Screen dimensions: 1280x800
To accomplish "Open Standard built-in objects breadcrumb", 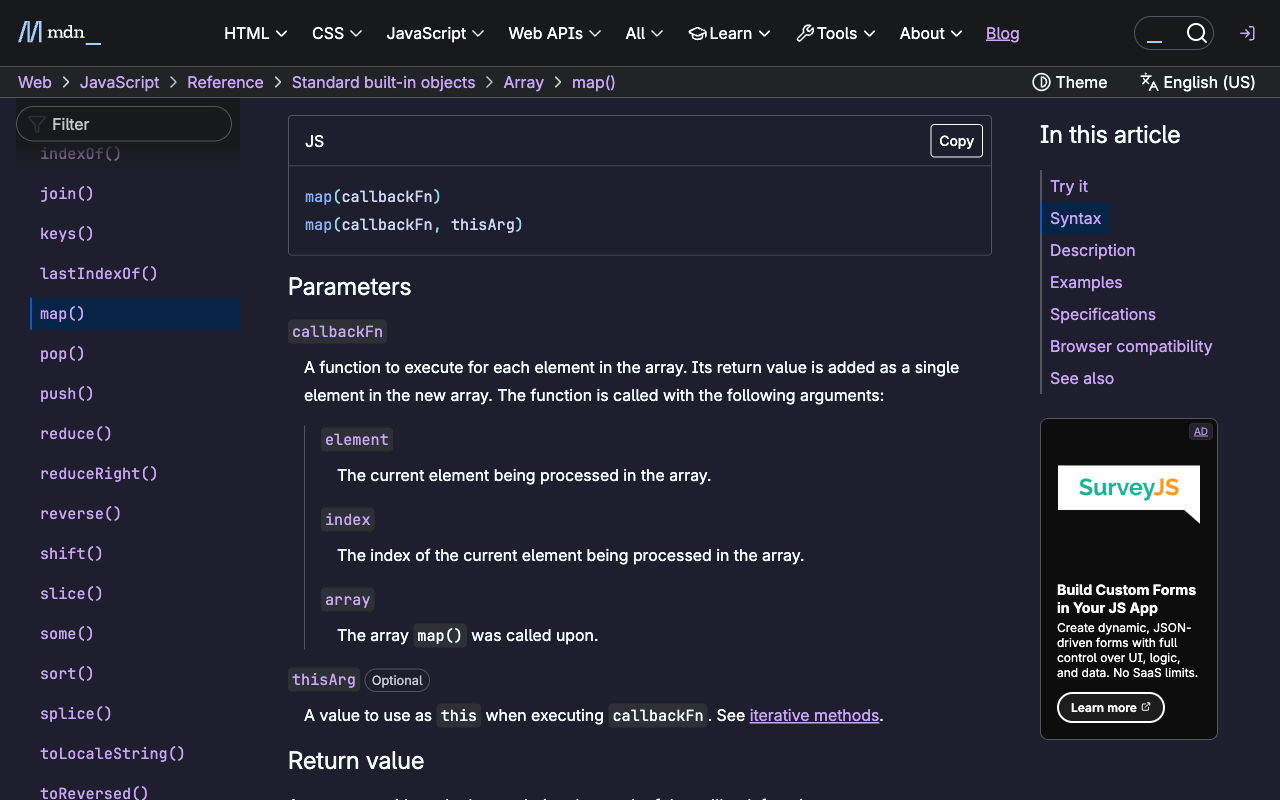I will (383, 82).
